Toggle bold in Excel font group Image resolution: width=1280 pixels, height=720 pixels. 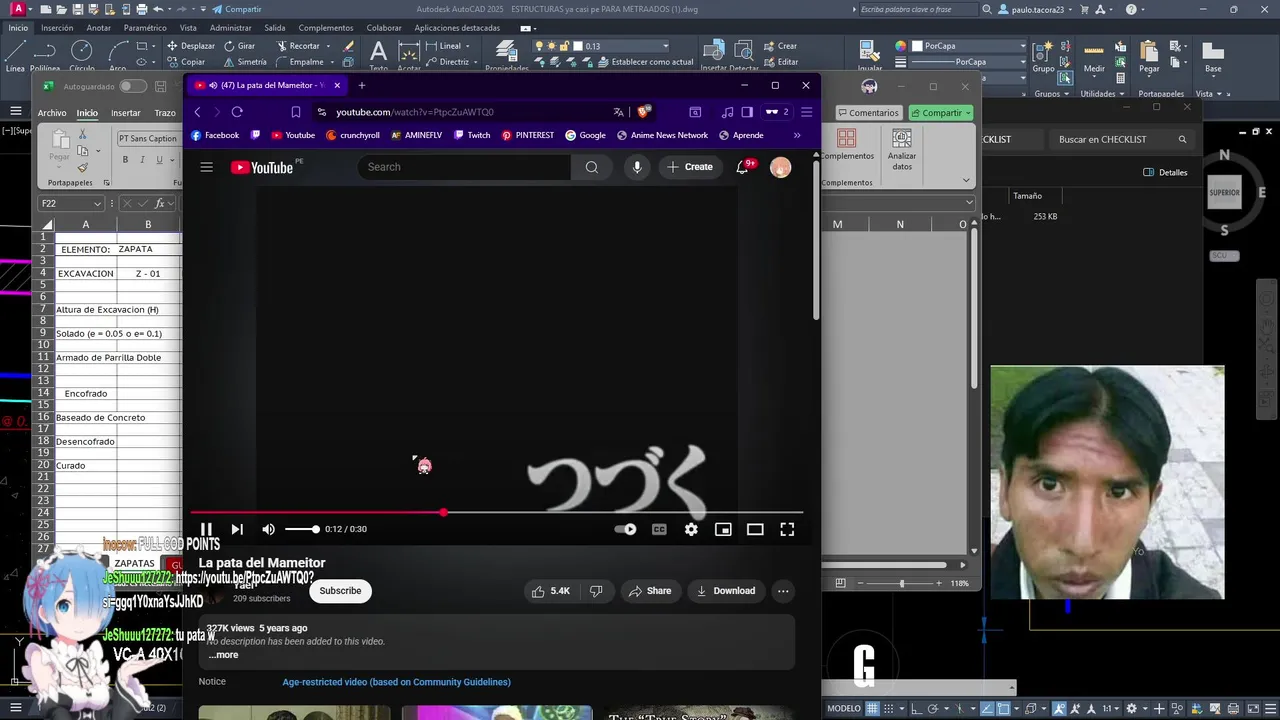(125, 160)
